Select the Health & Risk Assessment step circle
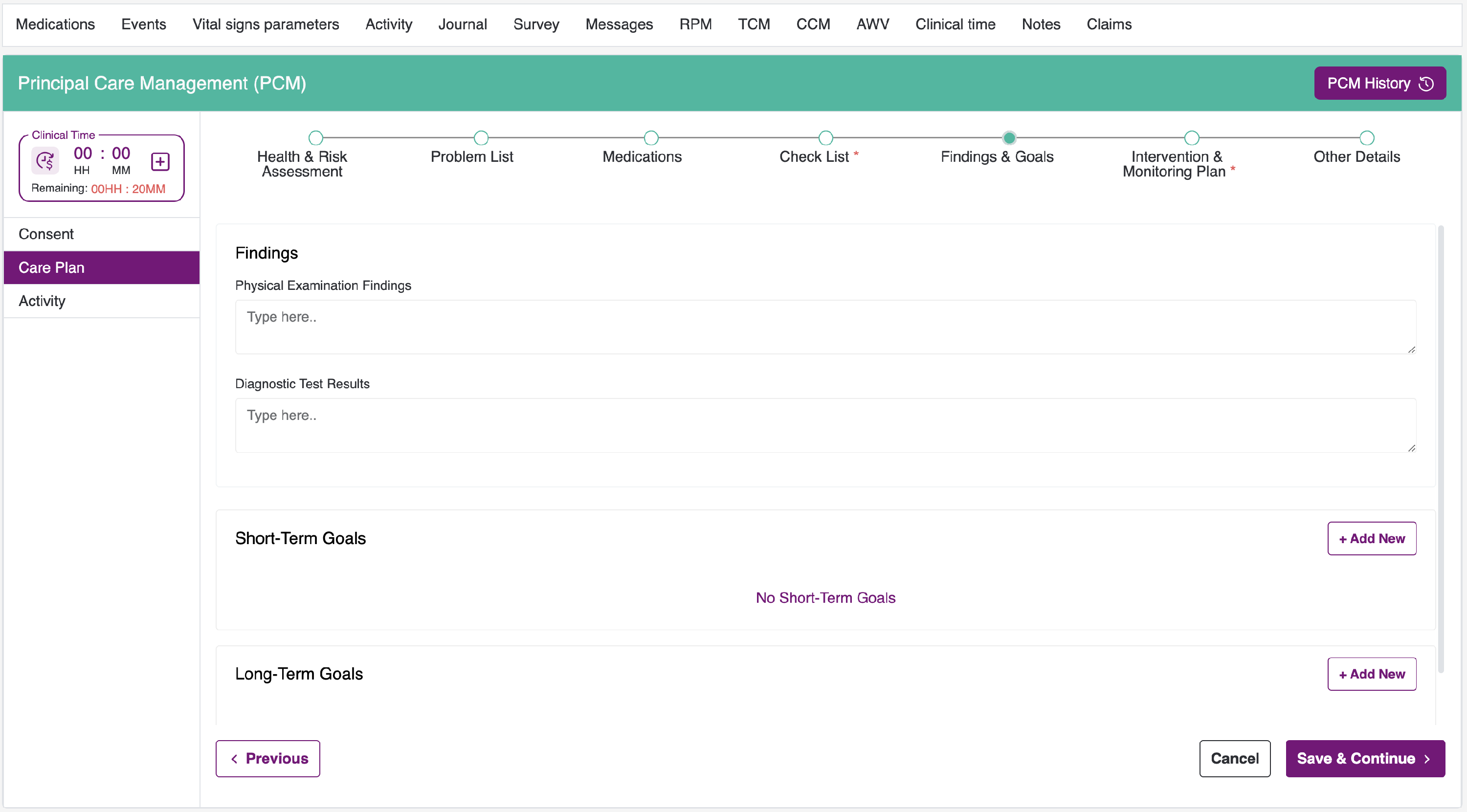 (315, 138)
